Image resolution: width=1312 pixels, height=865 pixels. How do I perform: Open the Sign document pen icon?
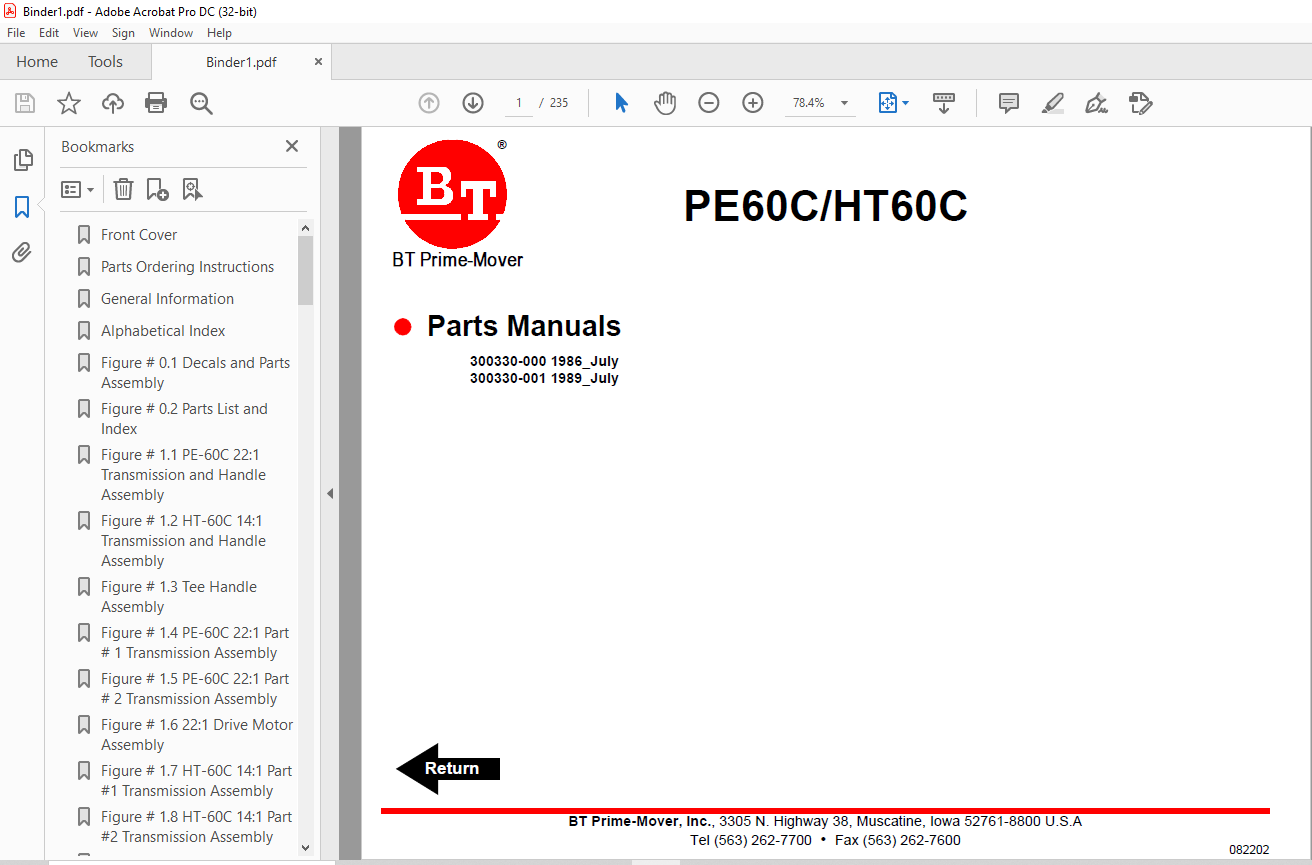[x=1096, y=103]
